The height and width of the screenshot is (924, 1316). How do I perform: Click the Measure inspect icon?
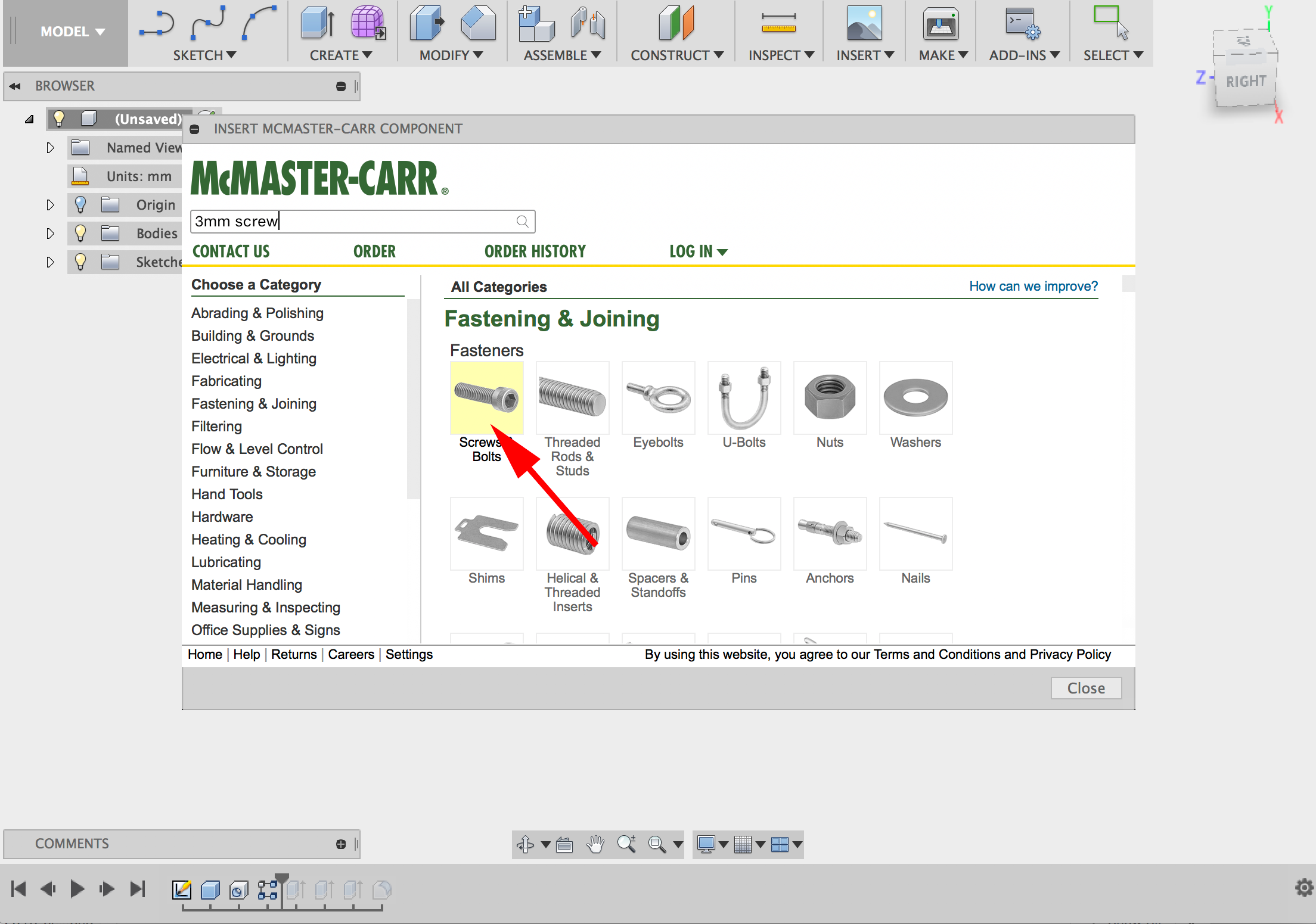(x=778, y=24)
